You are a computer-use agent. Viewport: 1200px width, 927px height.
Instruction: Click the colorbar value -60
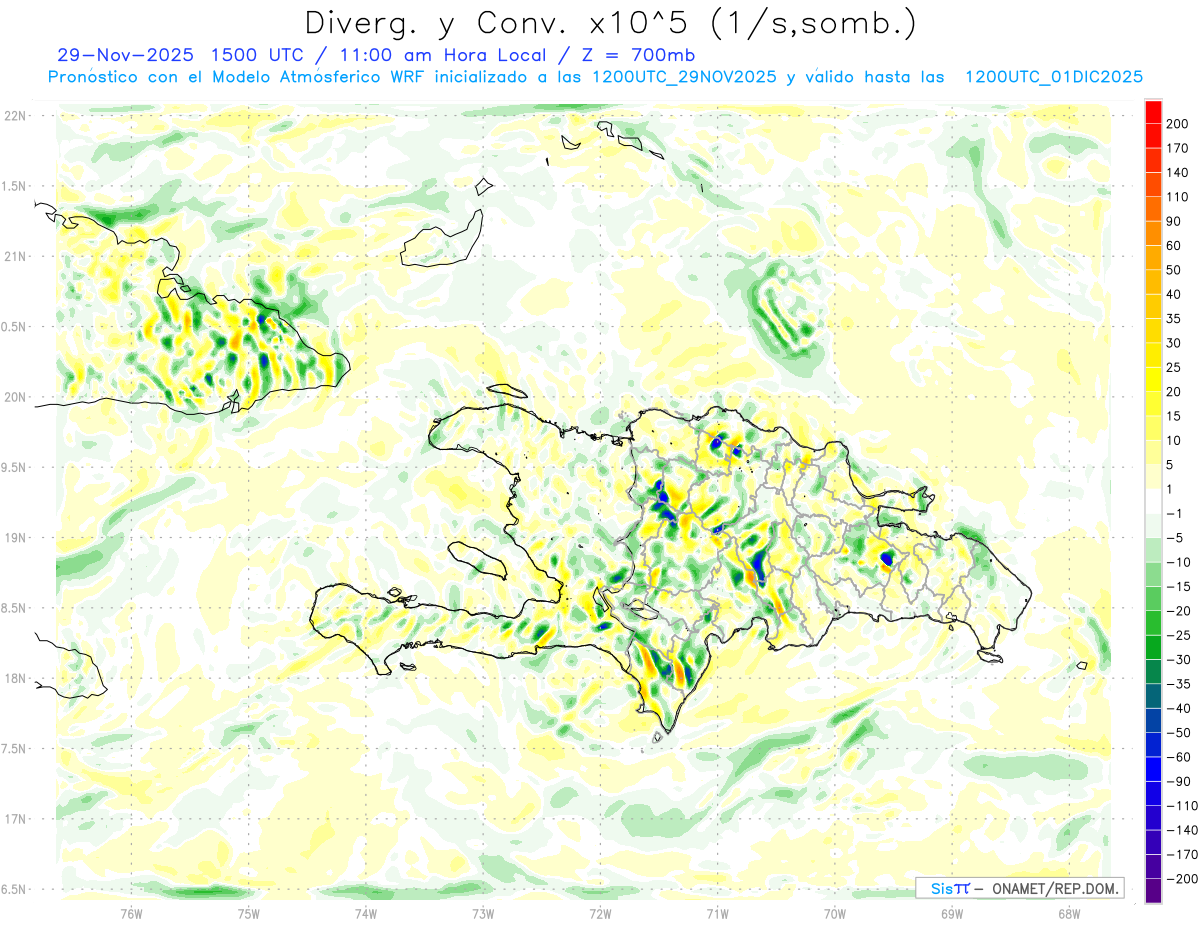coord(1178,757)
